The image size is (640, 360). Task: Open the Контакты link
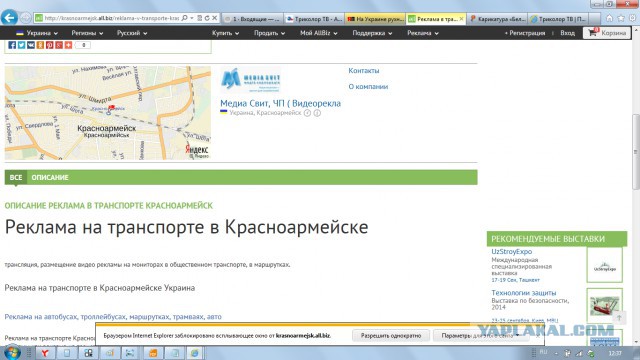[x=364, y=71]
